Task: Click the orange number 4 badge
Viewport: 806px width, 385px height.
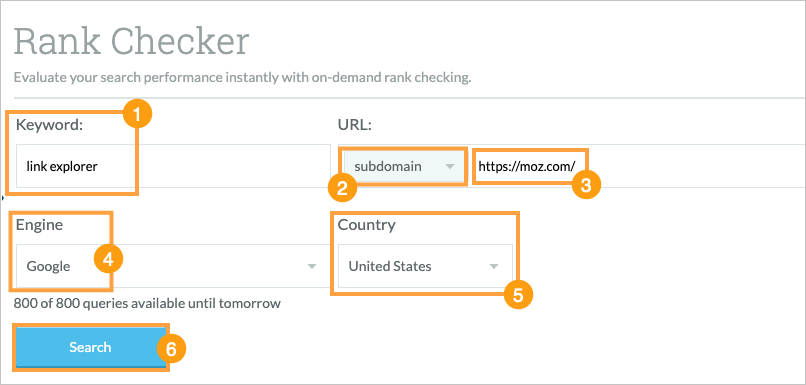Action: point(108,259)
